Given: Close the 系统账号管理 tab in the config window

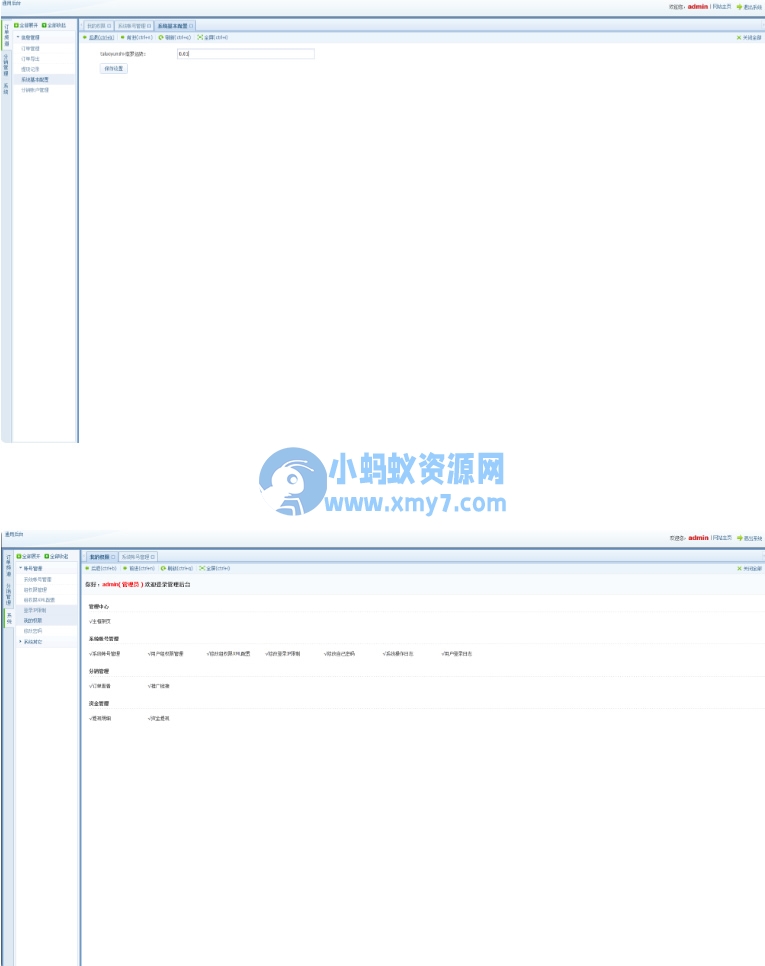Looking at the screenshot, I should 148,26.
